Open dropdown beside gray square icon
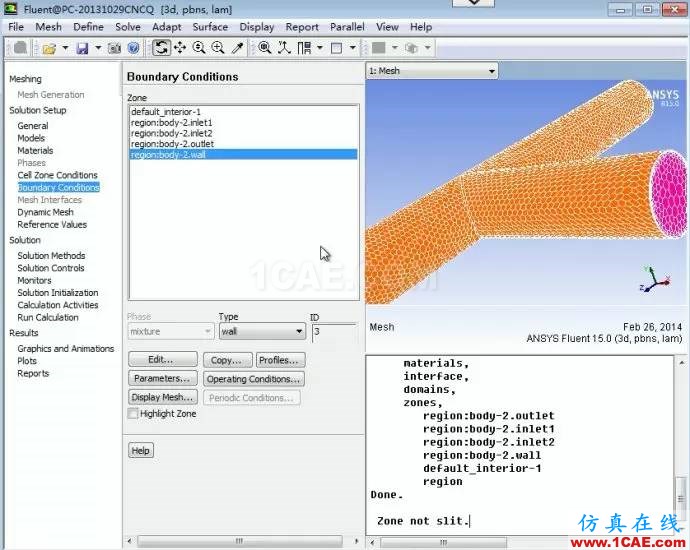 coord(394,48)
